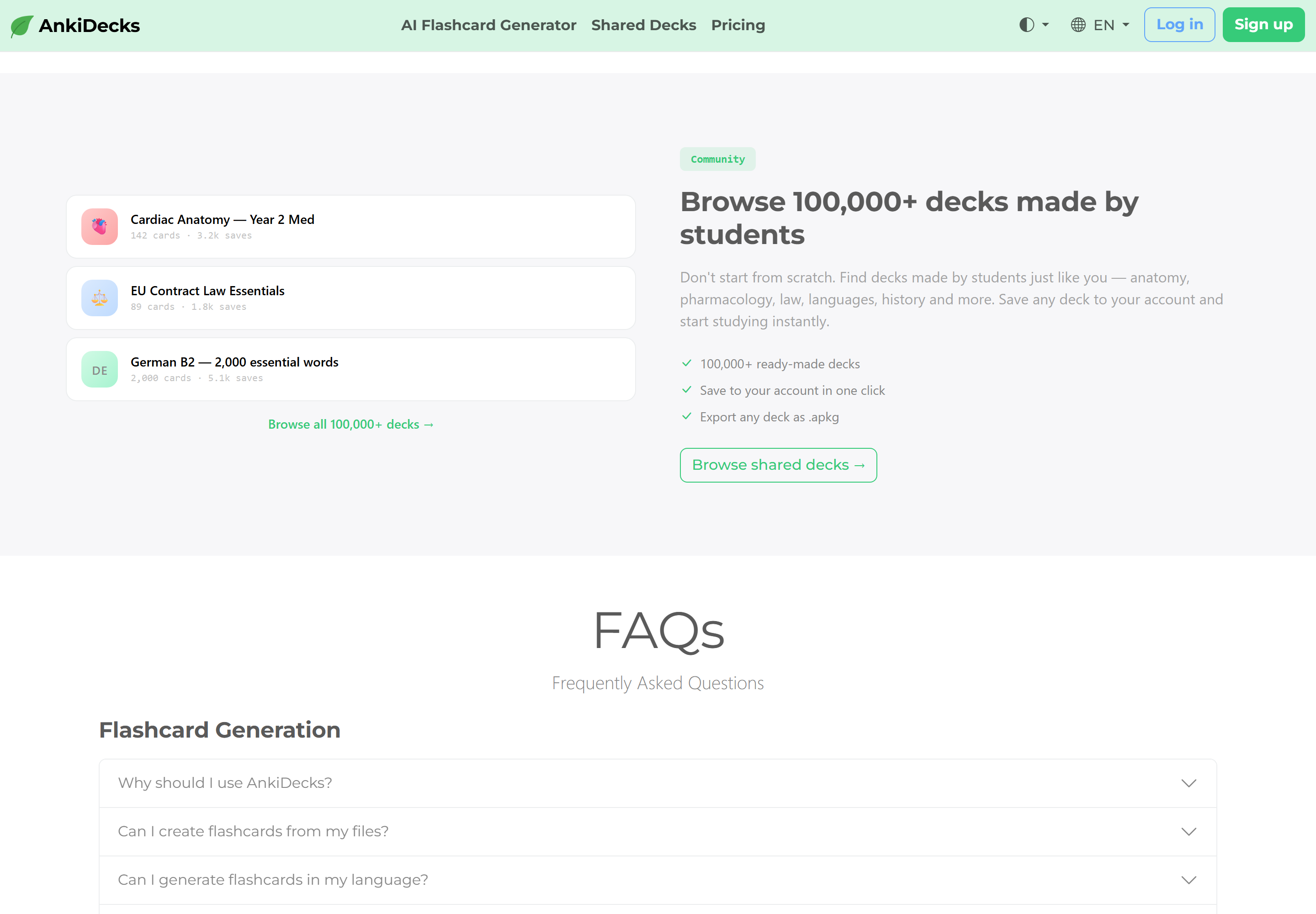Open the EN language dropdown

point(1111,25)
